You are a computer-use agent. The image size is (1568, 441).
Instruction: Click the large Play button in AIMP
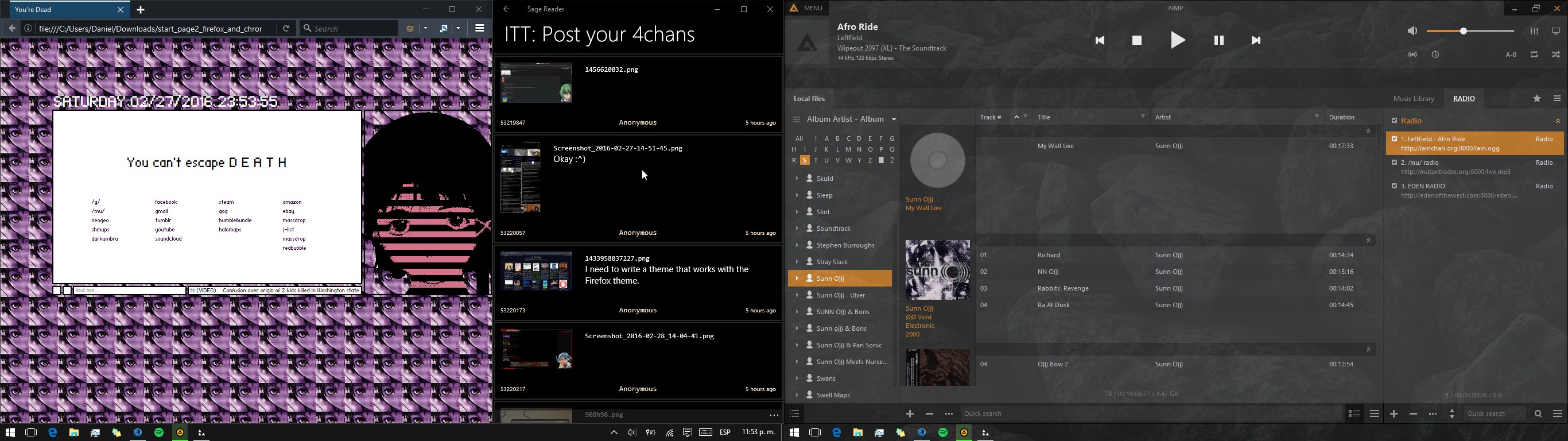[1178, 41]
